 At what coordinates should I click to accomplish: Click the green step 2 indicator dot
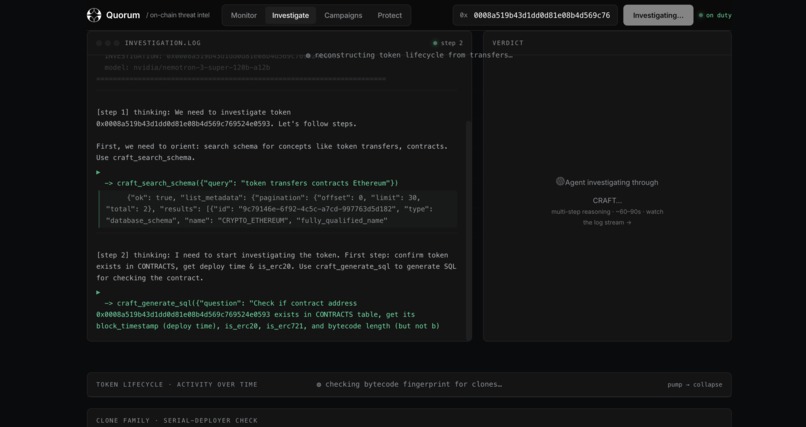(x=435, y=43)
